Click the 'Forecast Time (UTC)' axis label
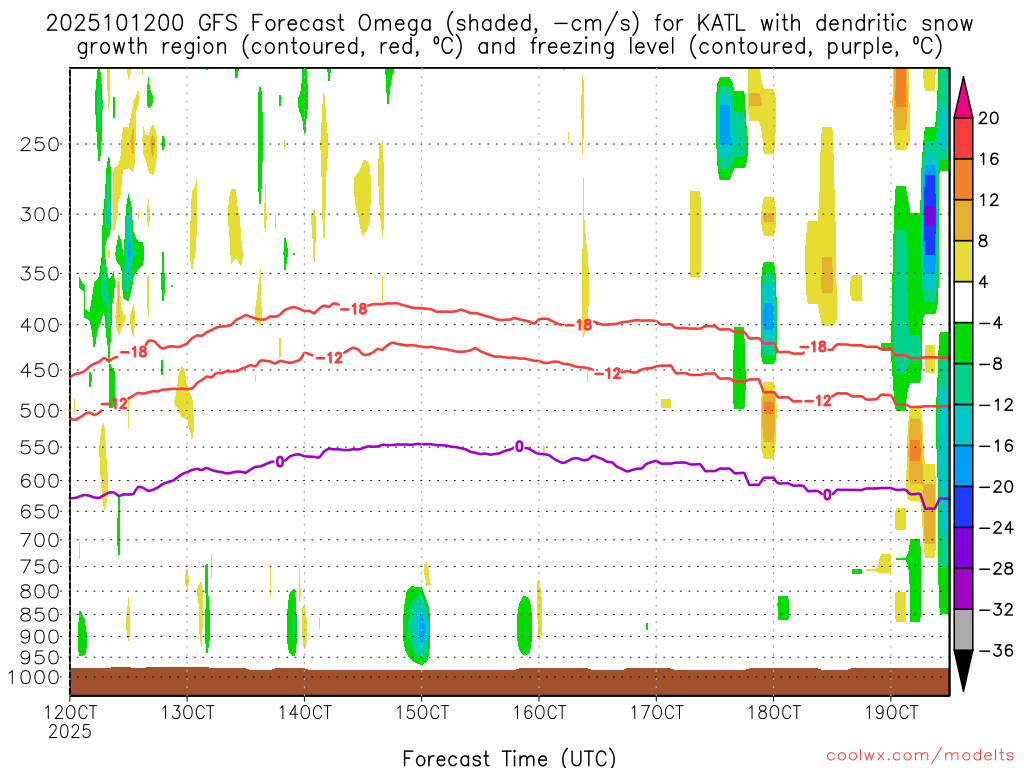Screen dimensions: 1024x768 point(509,758)
